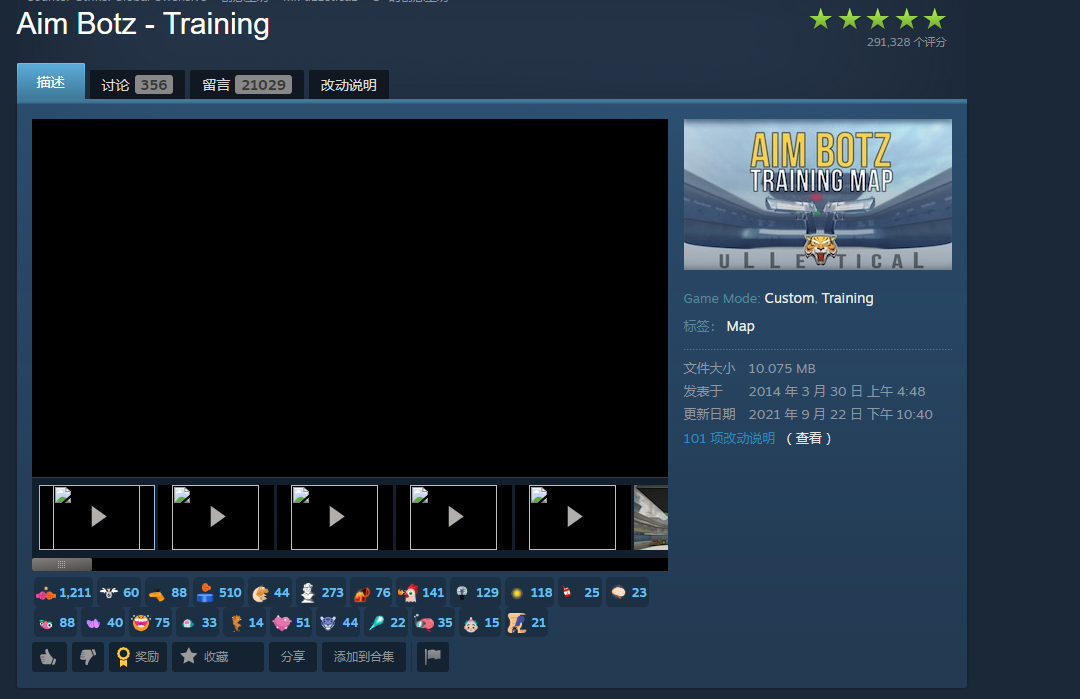The height and width of the screenshot is (699, 1080).
Task: Select the third video thumbnail
Action: tap(335, 517)
